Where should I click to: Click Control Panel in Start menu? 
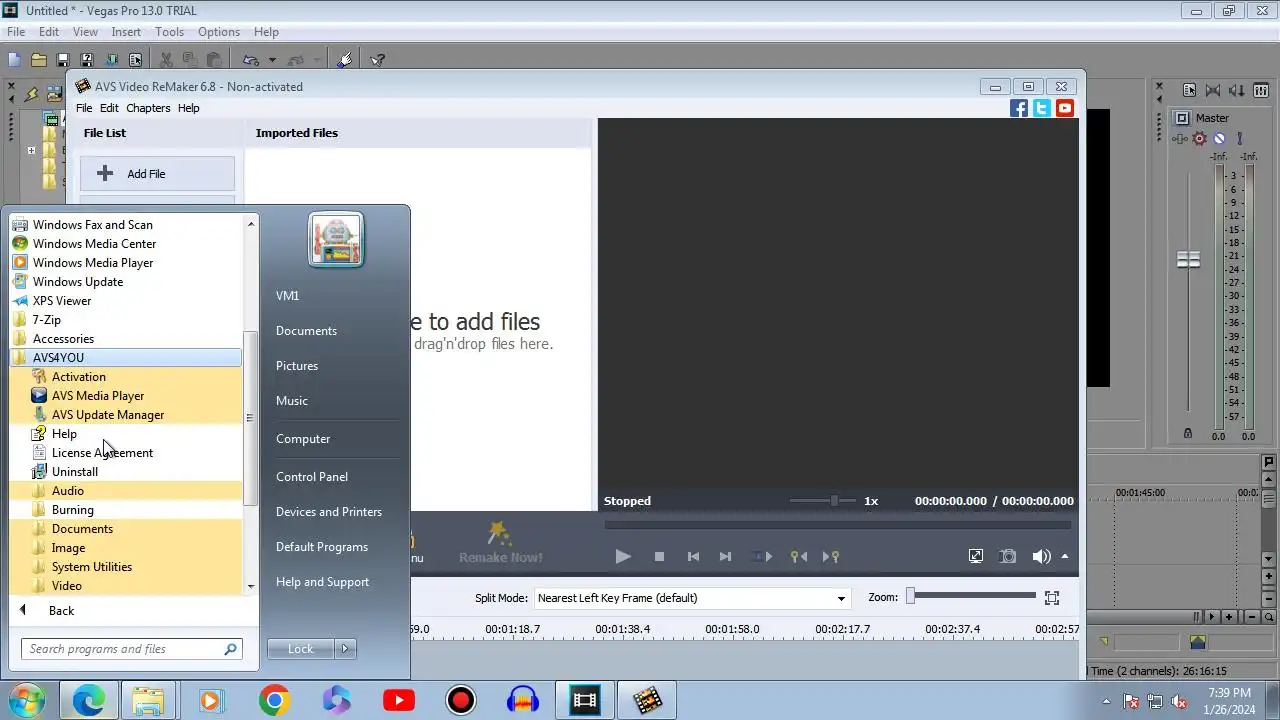pyautogui.click(x=312, y=477)
